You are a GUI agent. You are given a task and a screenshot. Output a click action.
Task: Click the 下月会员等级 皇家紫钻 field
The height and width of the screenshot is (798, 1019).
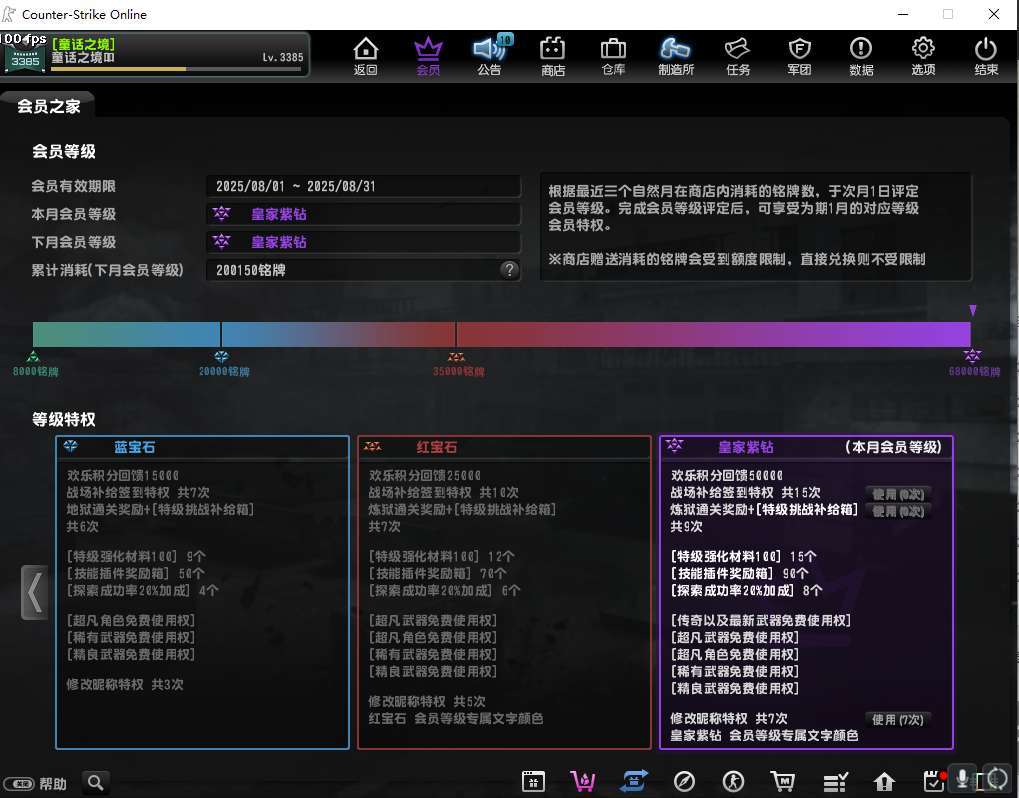click(x=363, y=242)
